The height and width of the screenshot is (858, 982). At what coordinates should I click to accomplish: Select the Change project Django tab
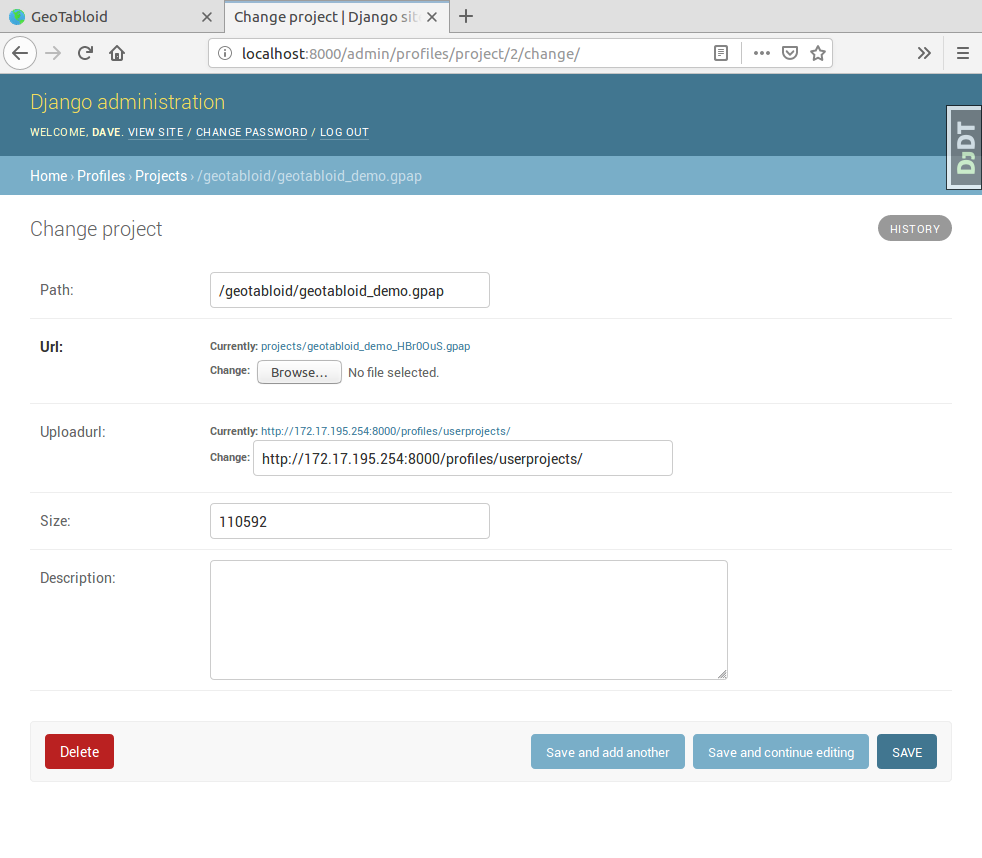(x=337, y=17)
